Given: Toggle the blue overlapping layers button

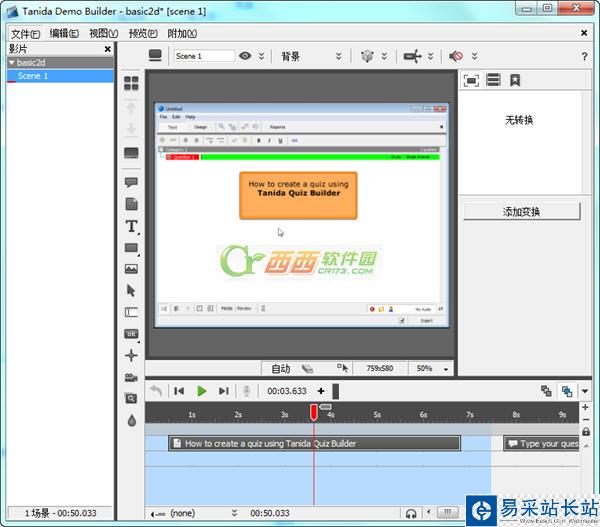Looking at the screenshot, I should pyautogui.click(x=567, y=391).
